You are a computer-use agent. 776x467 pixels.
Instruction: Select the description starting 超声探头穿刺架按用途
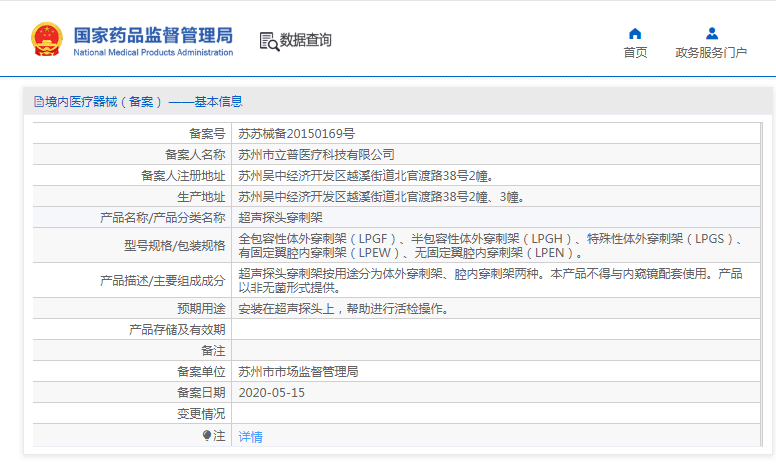tap(490, 280)
